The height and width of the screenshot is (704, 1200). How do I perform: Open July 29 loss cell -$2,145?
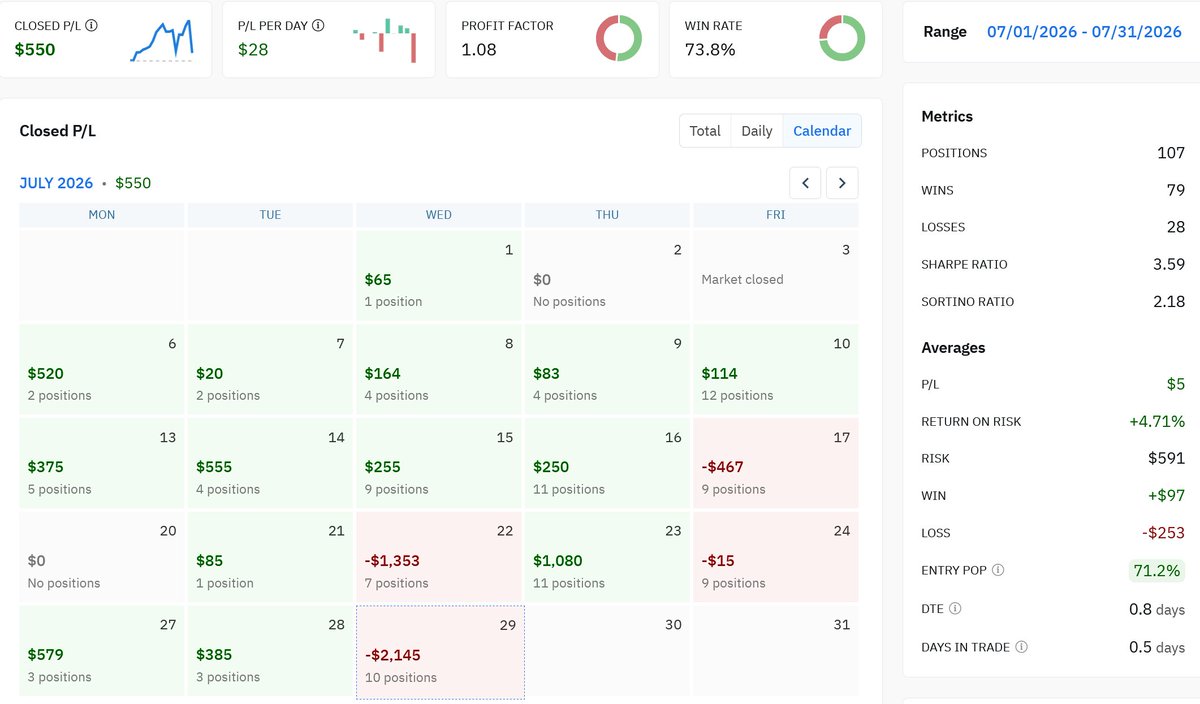coord(440,652)
